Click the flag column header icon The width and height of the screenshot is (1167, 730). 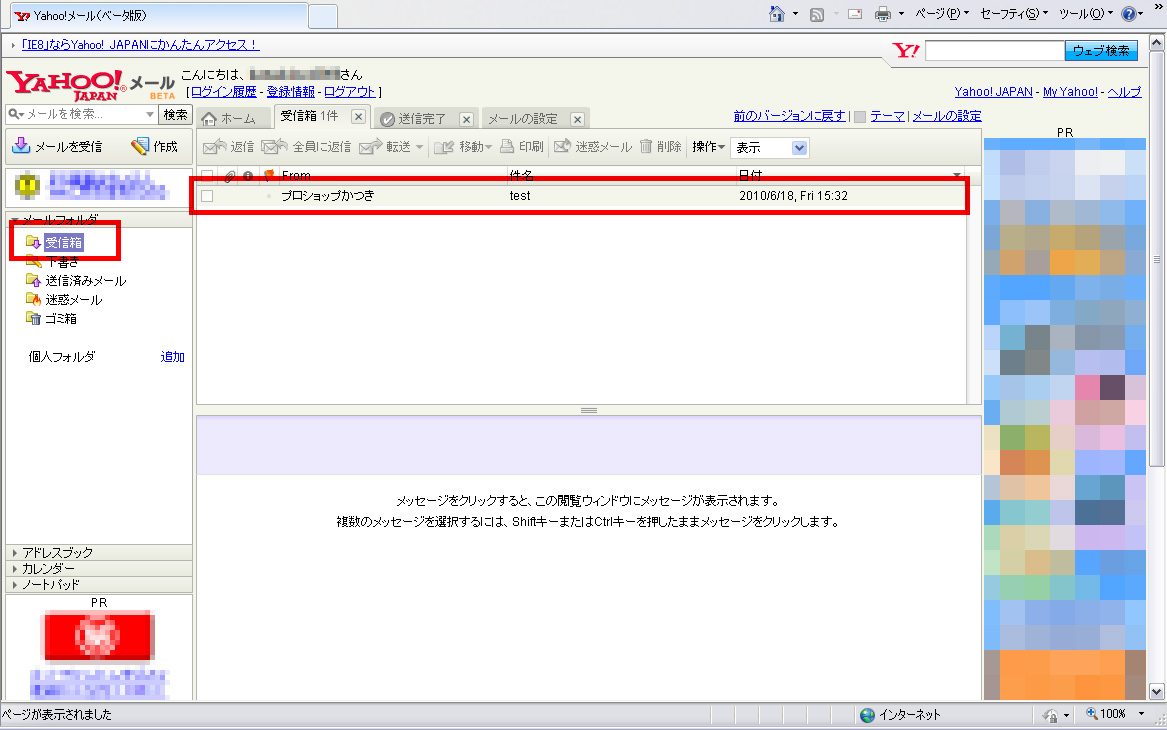coord(269,176)
